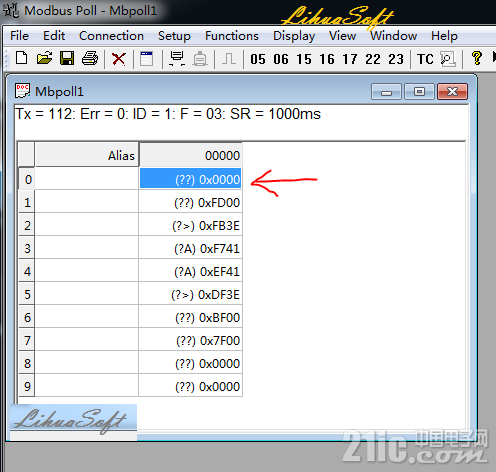This screenshot has height=472, width=496.
Task: Open a file with the folder icon
Action: (x=44, y=58)
